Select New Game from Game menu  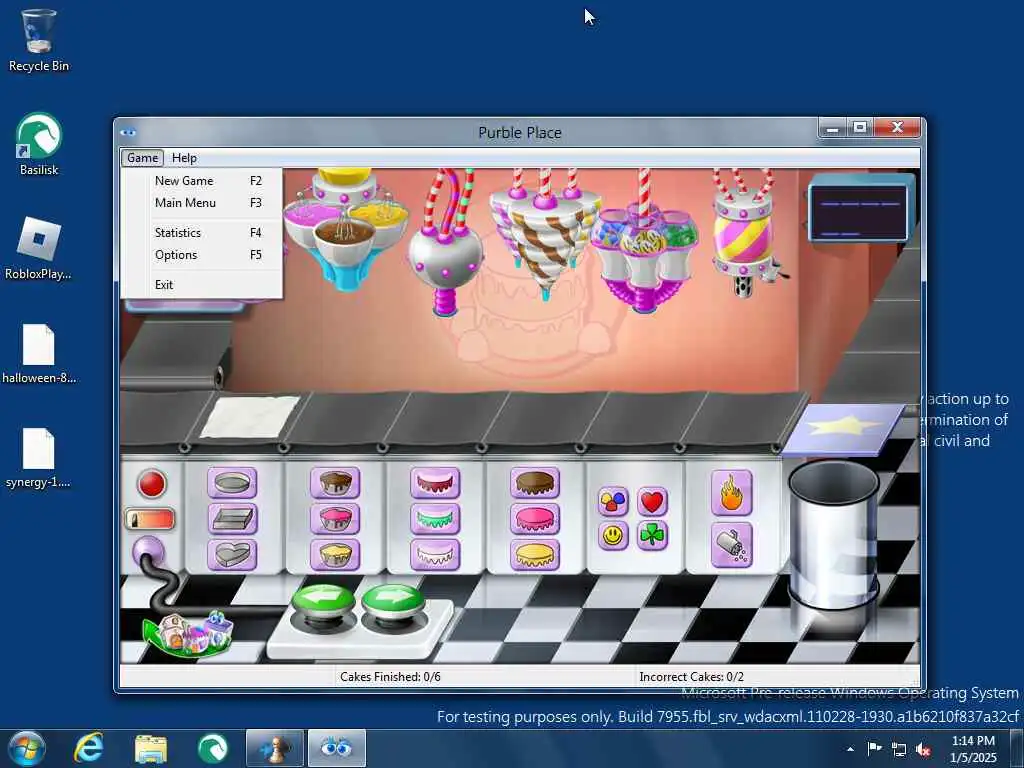[x=202, y=181]
